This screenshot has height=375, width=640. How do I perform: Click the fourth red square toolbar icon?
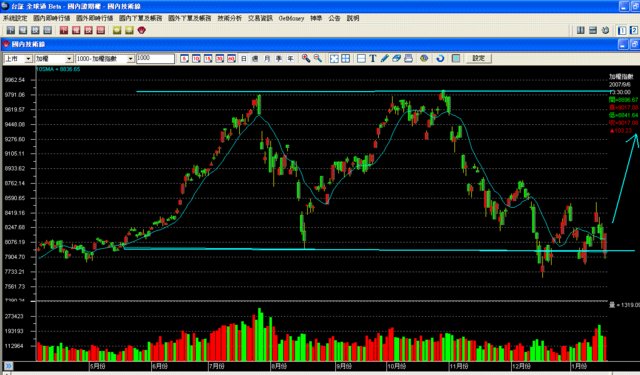click(x=101, y=30)
